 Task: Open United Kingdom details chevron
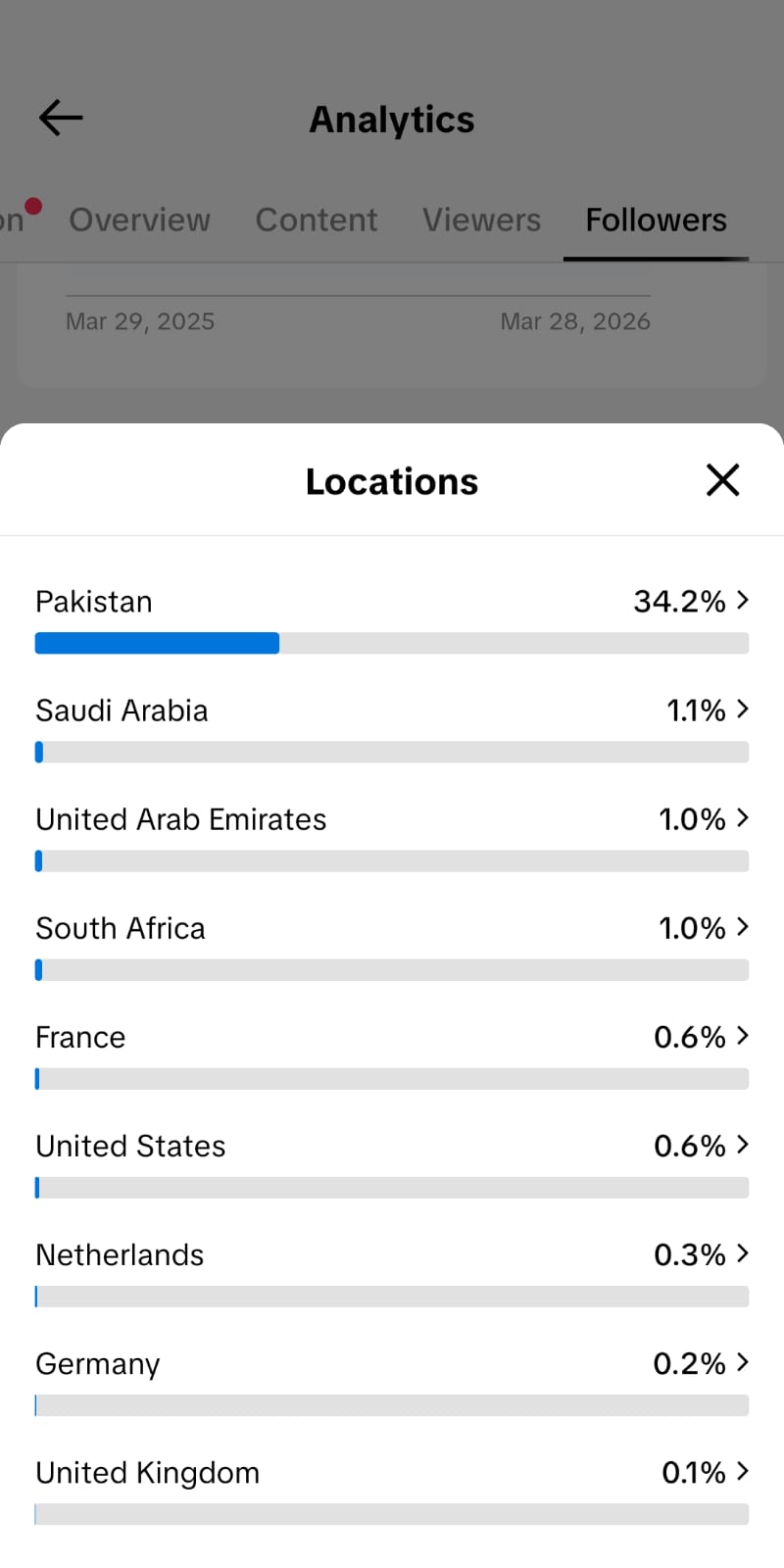click(x=743, y=1470)
